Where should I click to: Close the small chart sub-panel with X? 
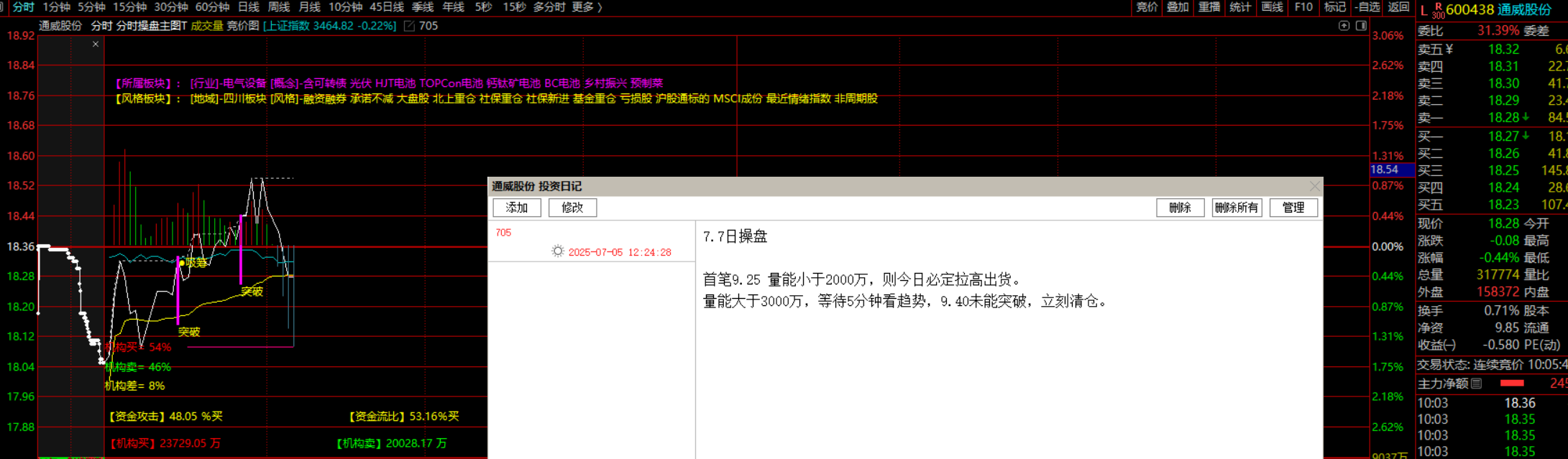[96, 45]
